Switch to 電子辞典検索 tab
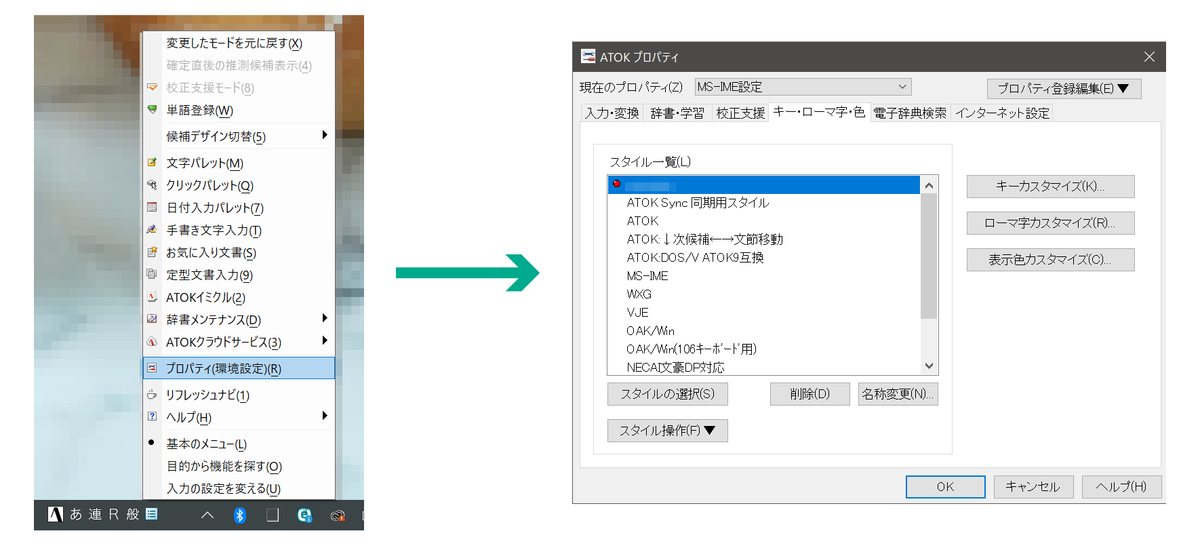1200x546 pixels. 910,113
